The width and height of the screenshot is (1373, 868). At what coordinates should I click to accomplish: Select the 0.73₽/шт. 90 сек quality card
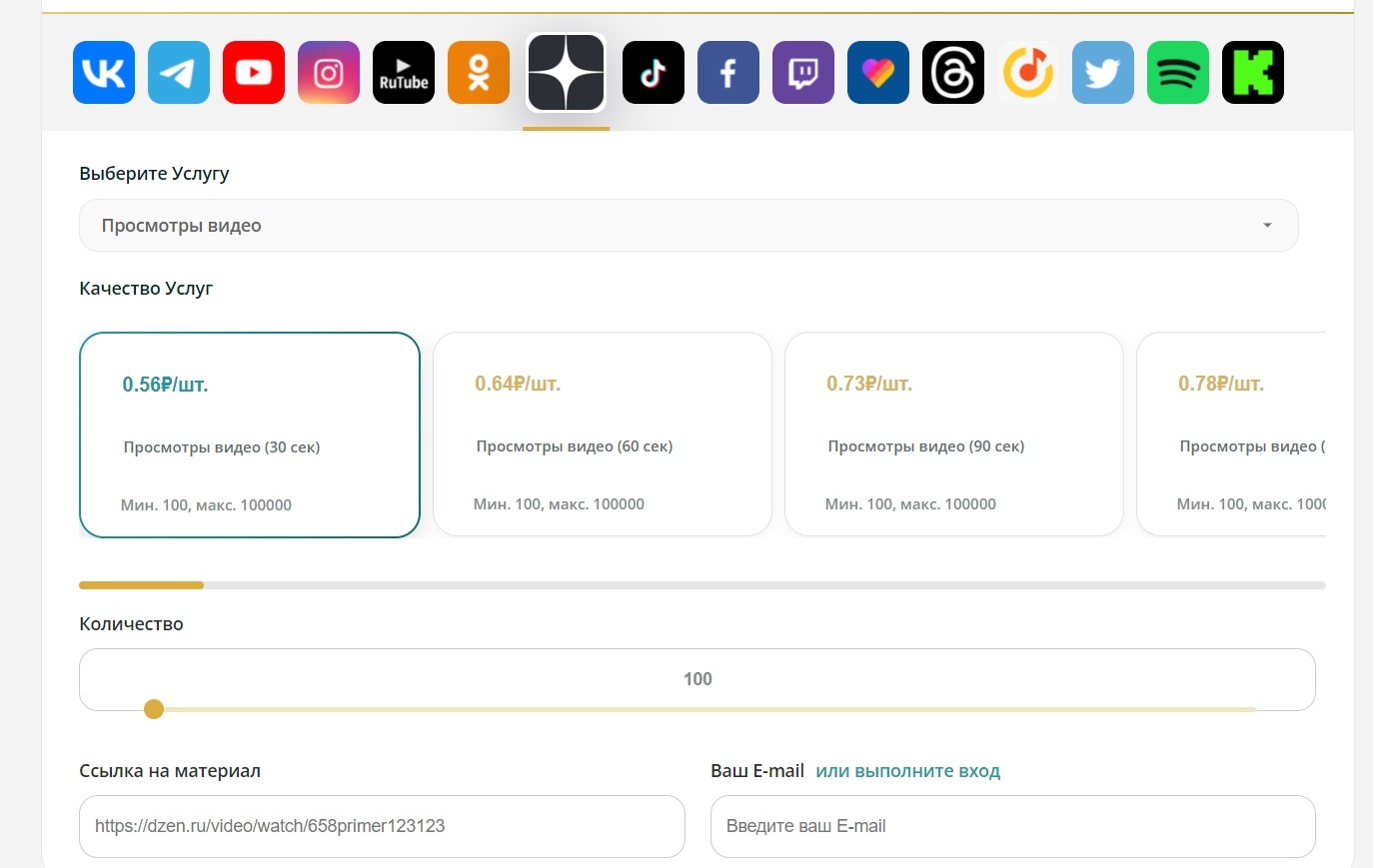pyautogui.click(x=954, y=434)
